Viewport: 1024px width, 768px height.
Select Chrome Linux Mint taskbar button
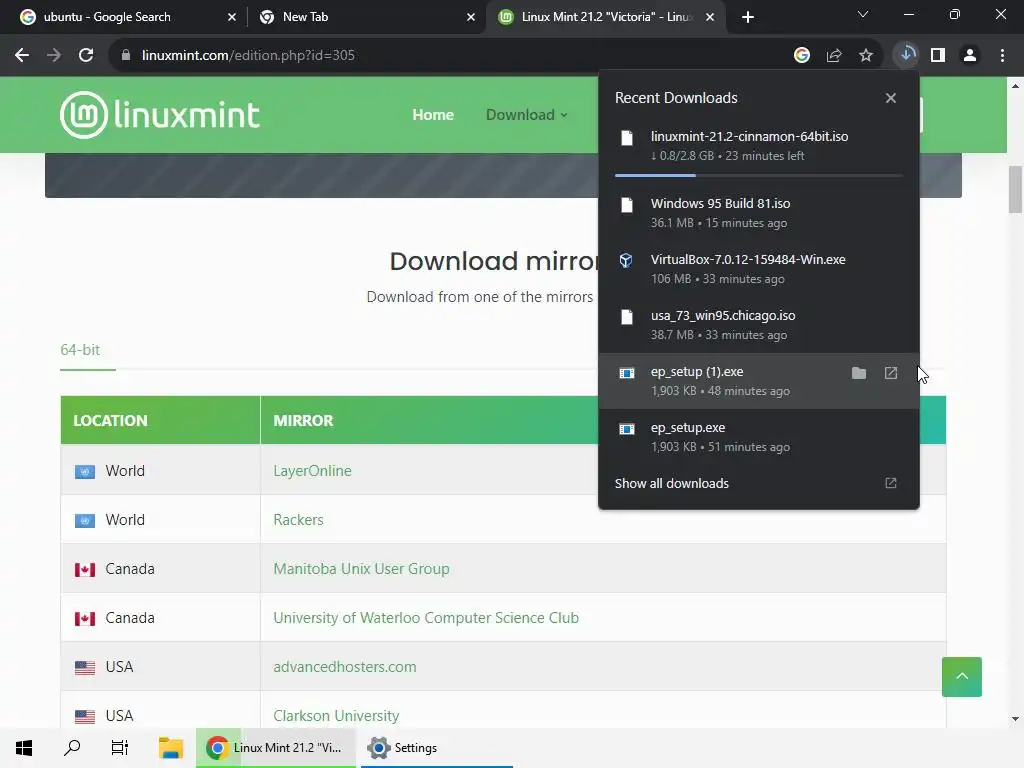[x=276, y=748]
